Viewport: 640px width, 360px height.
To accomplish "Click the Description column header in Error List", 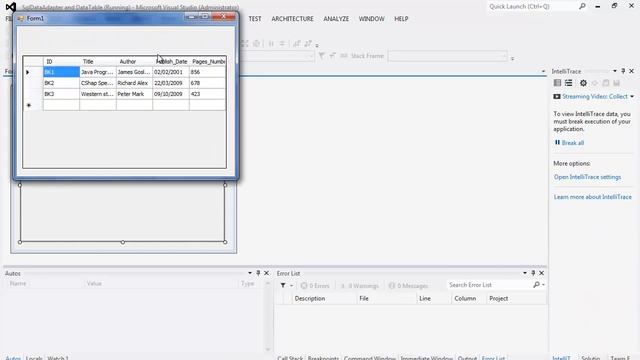I will click(x=324, y=298).
